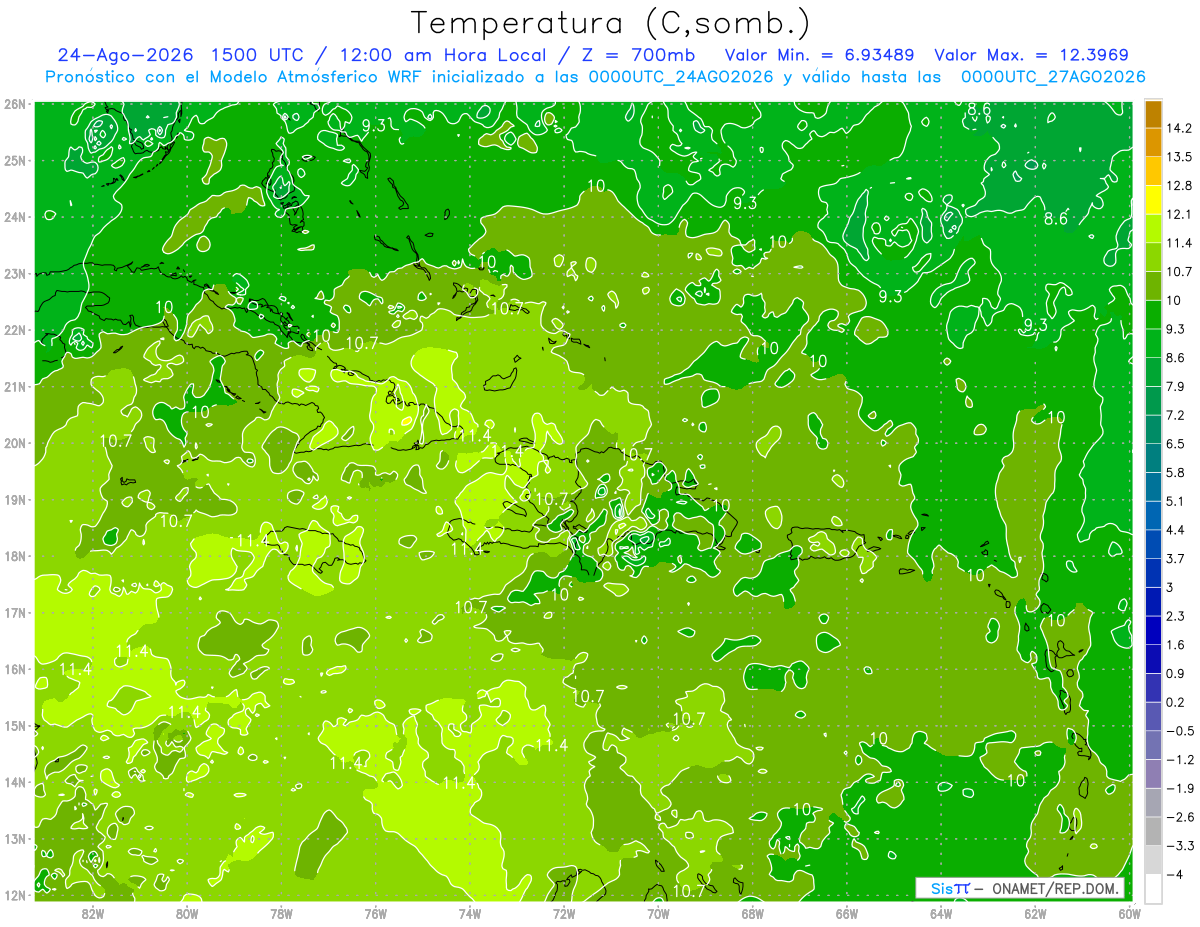
Task: Click the gray legend swatch between -3.3 and -2.6
Action: pos(1153,832)
